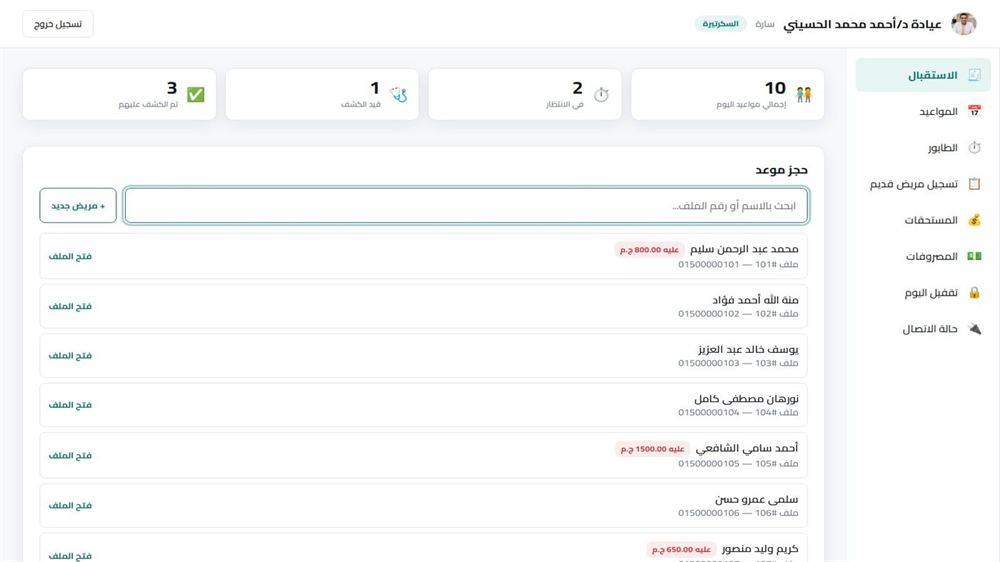
Task: Click the 800.00 ج.م debt badge
Action: tap(649, 249)
